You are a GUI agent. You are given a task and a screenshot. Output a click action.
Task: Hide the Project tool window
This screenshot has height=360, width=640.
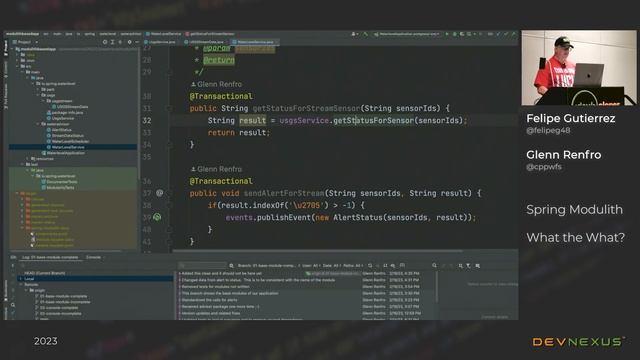point(137,42)
